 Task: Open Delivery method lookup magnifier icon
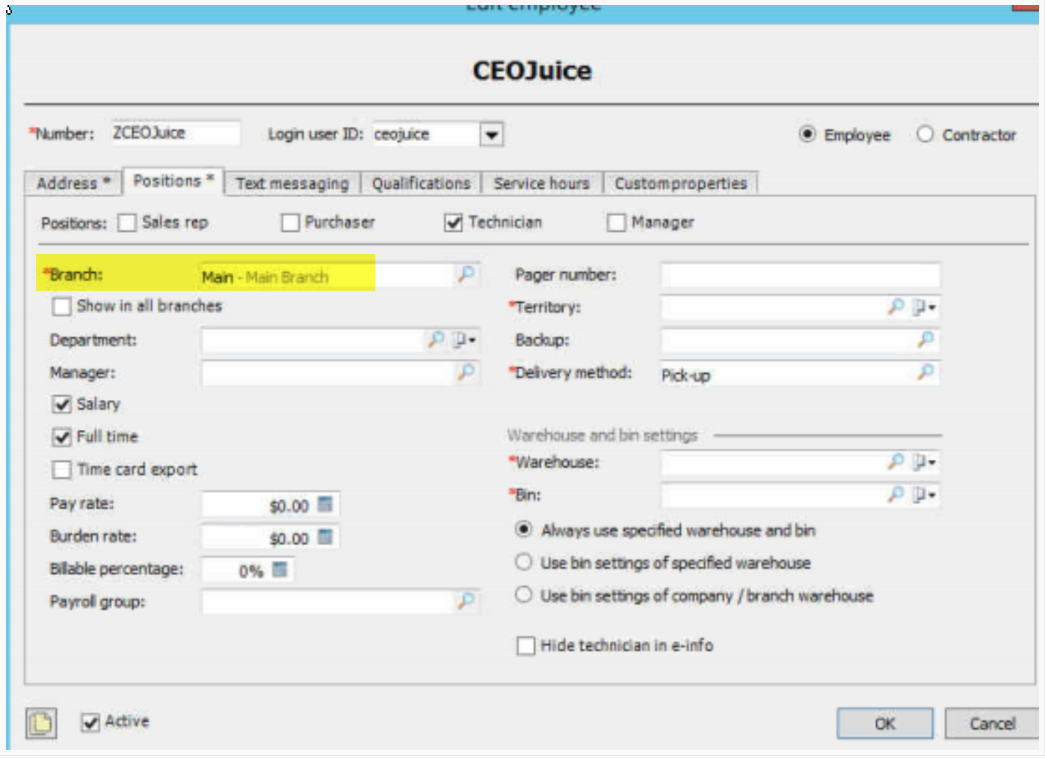925,372
